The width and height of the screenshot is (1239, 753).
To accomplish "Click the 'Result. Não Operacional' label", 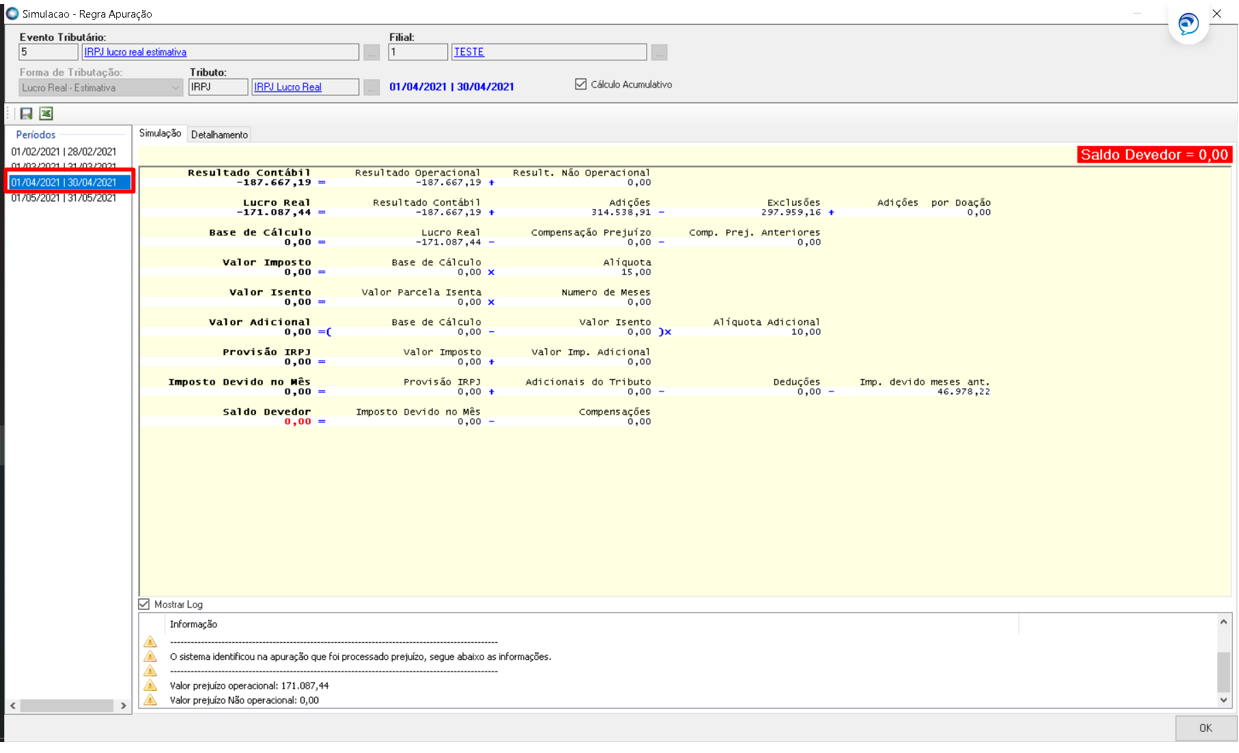I will click(x=581, y=173).
